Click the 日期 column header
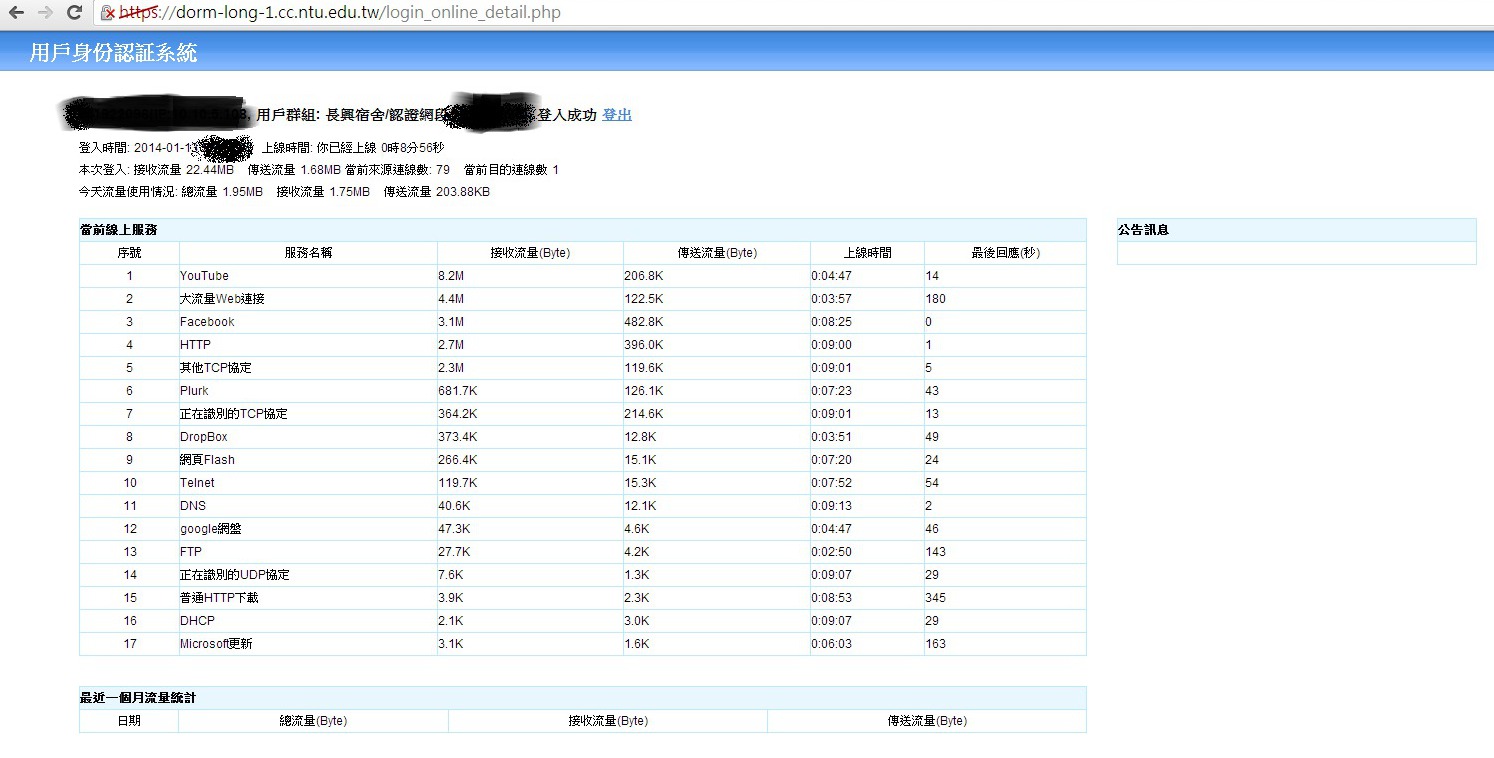1494x758 pixels. tap(129, 721)
